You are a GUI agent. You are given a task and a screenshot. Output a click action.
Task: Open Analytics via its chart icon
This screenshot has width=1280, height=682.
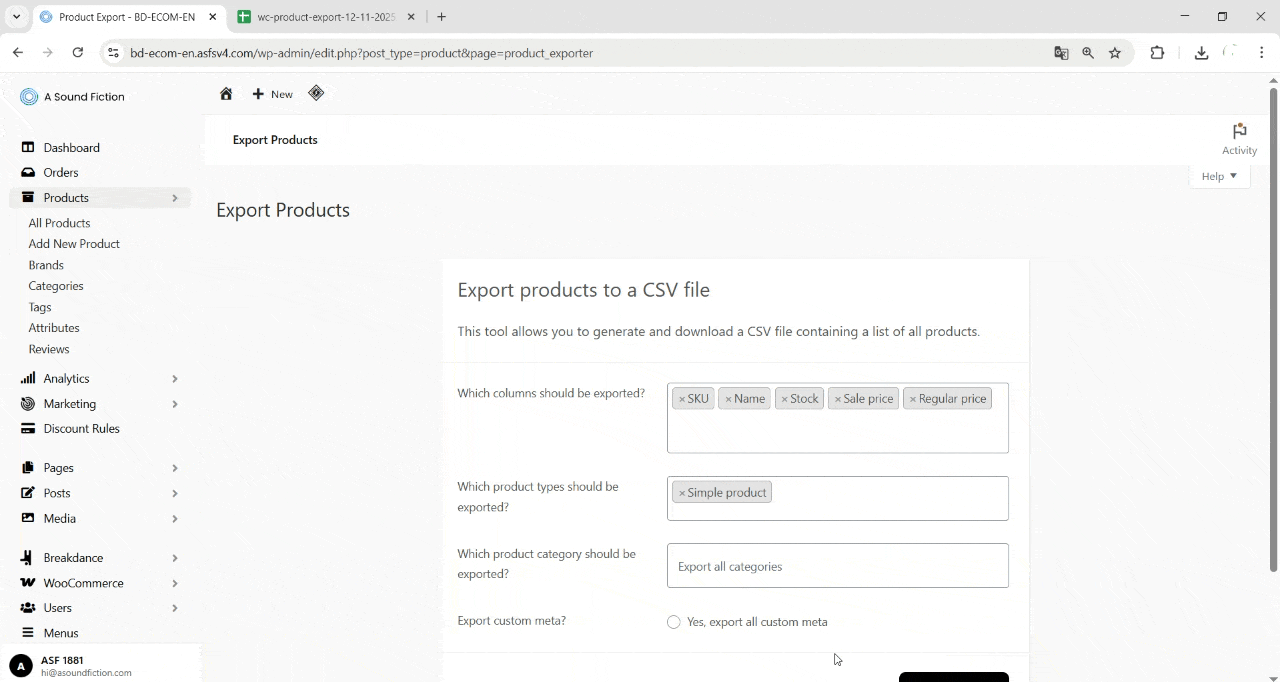(x=27, y=378)
